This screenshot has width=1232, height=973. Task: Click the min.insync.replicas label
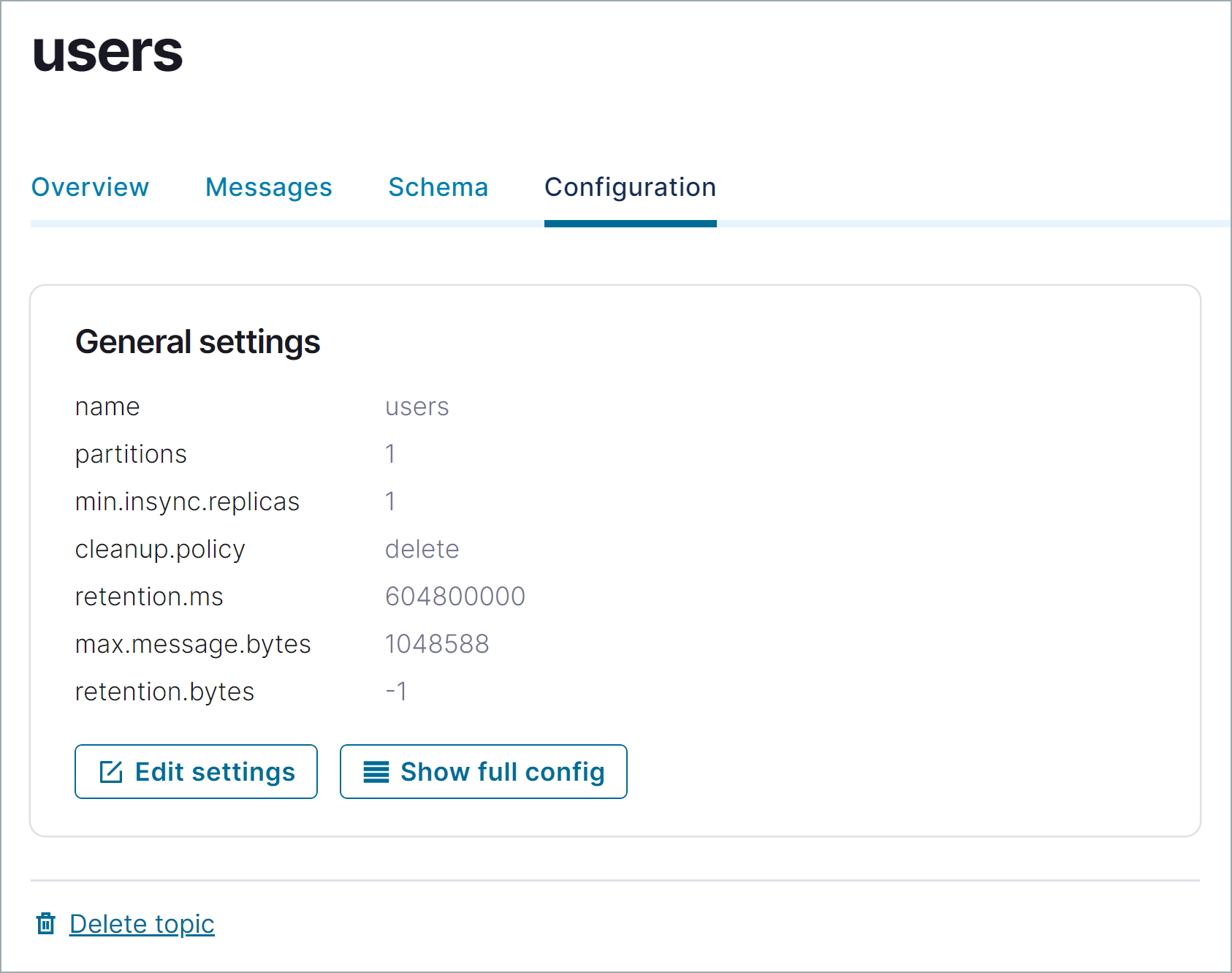pos(187,501)
